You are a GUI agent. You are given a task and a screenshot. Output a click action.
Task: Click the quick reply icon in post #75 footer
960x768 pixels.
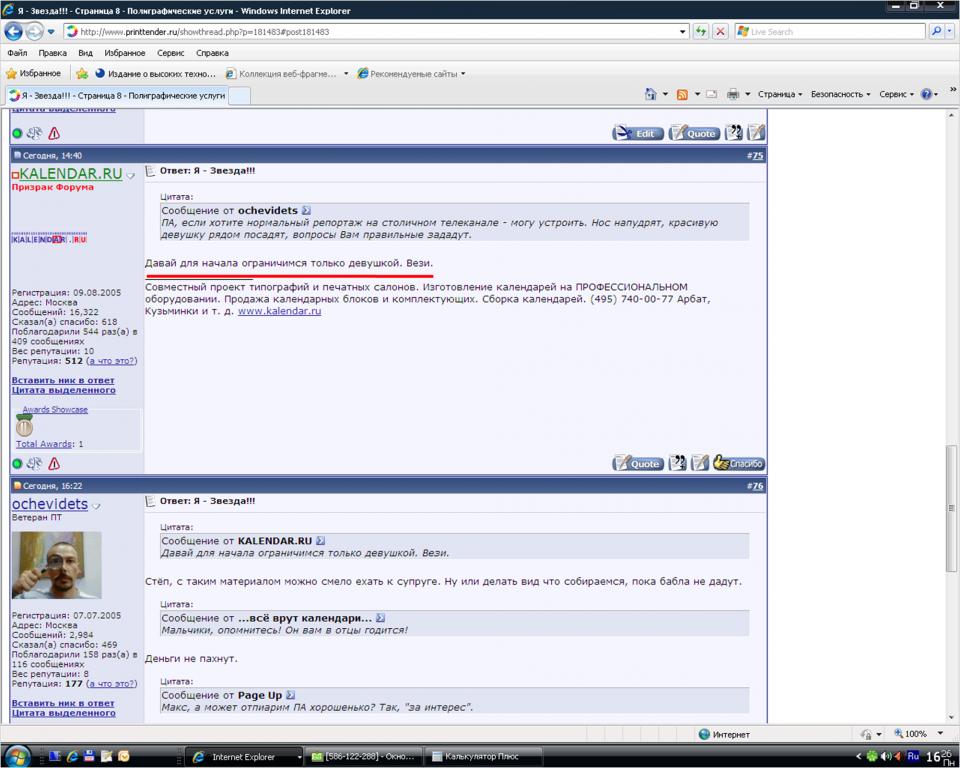[700, 463]
